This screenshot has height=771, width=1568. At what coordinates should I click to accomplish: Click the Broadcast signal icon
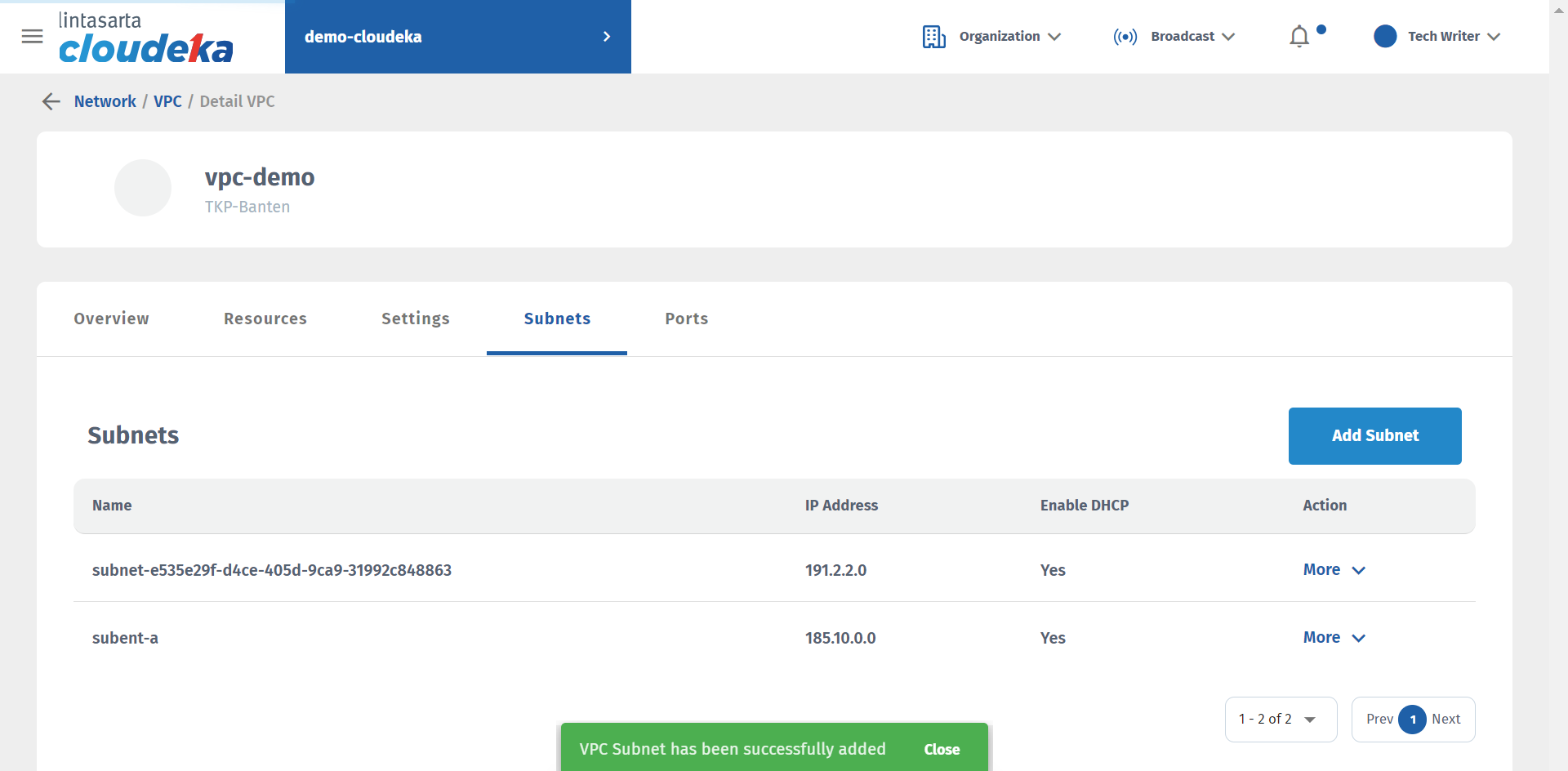pos(1125,37)
